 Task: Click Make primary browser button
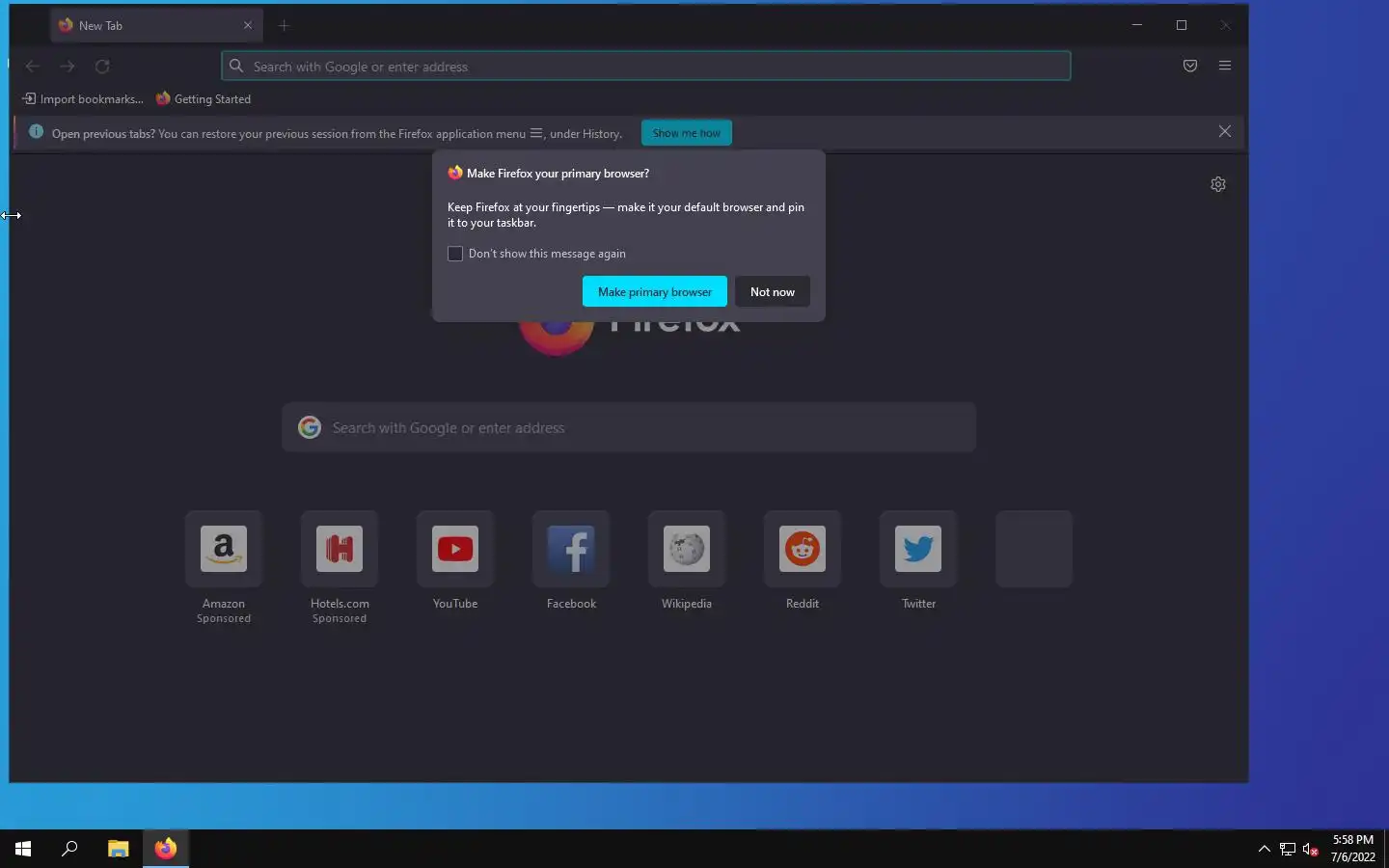[655, 291]
